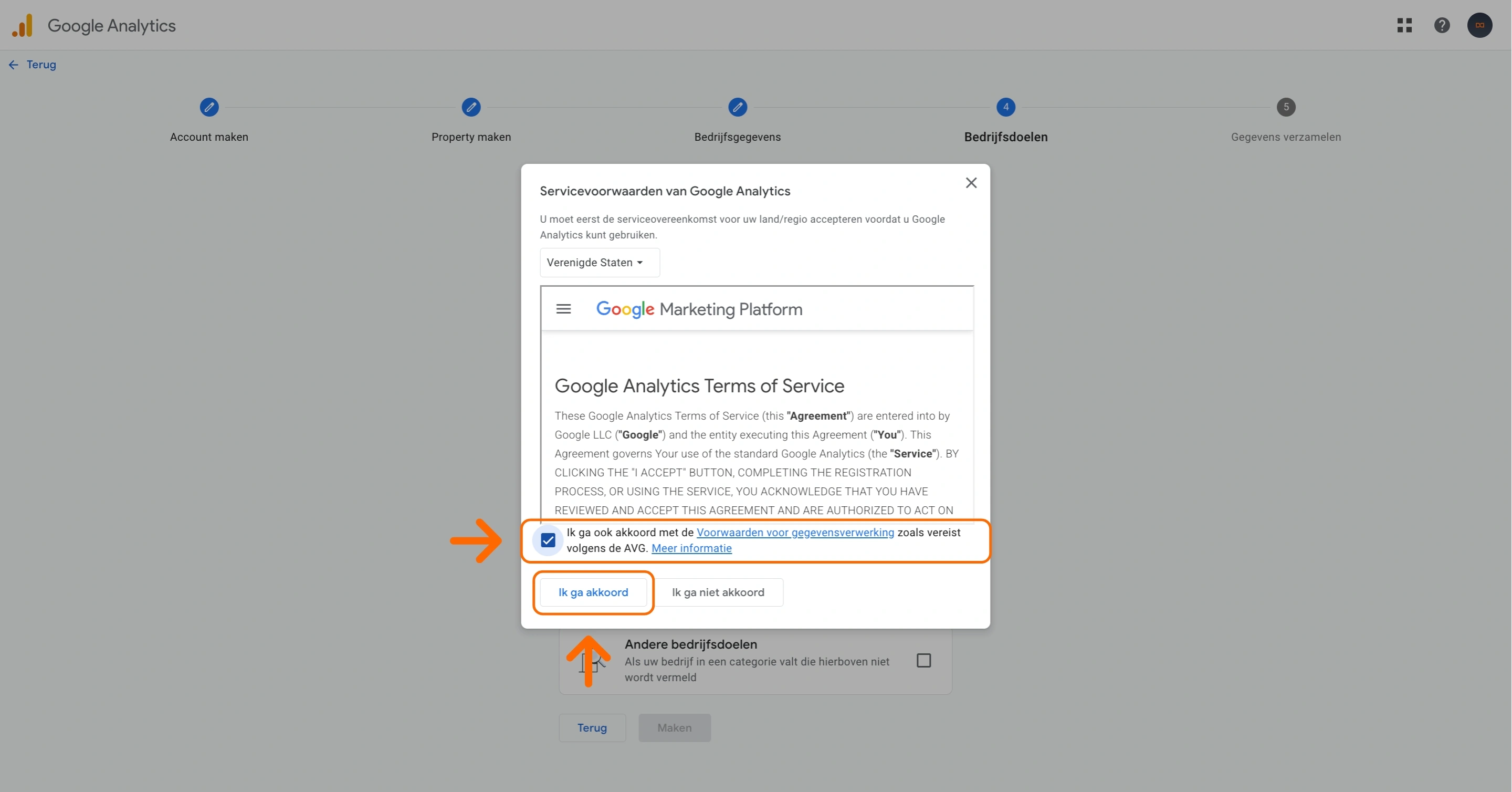
Task: Open the Help question mark icon
Action: (1442, 25)
